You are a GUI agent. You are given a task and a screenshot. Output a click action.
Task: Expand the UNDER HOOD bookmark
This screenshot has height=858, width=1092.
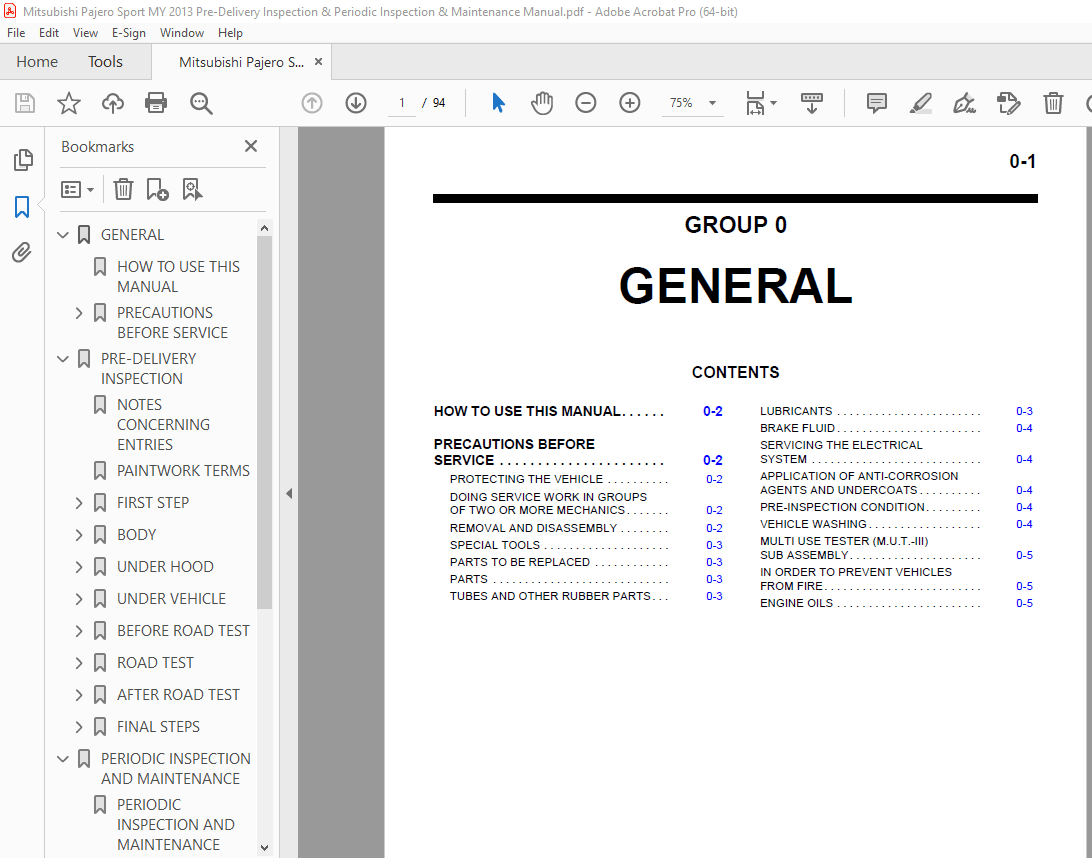click(79, 567)
